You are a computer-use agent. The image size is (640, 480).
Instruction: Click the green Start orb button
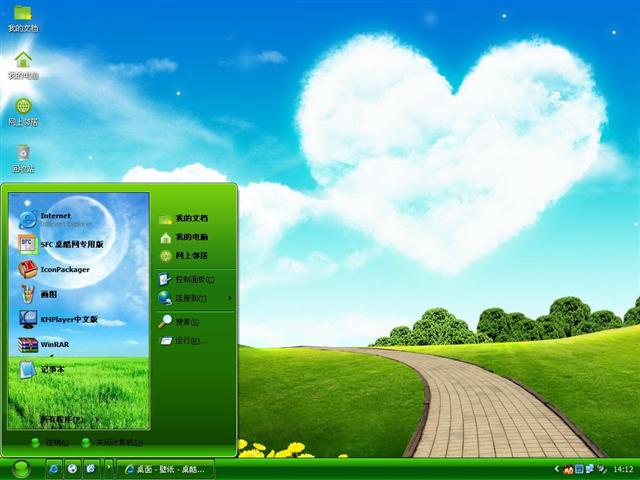[21, 469]
